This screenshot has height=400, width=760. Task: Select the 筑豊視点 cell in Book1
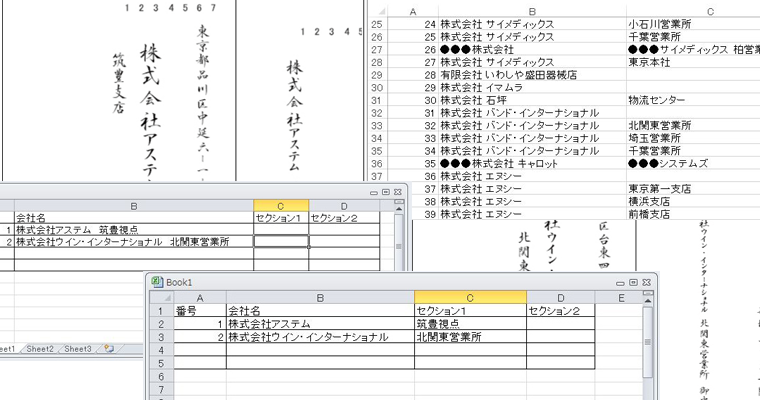pos(470,324)
